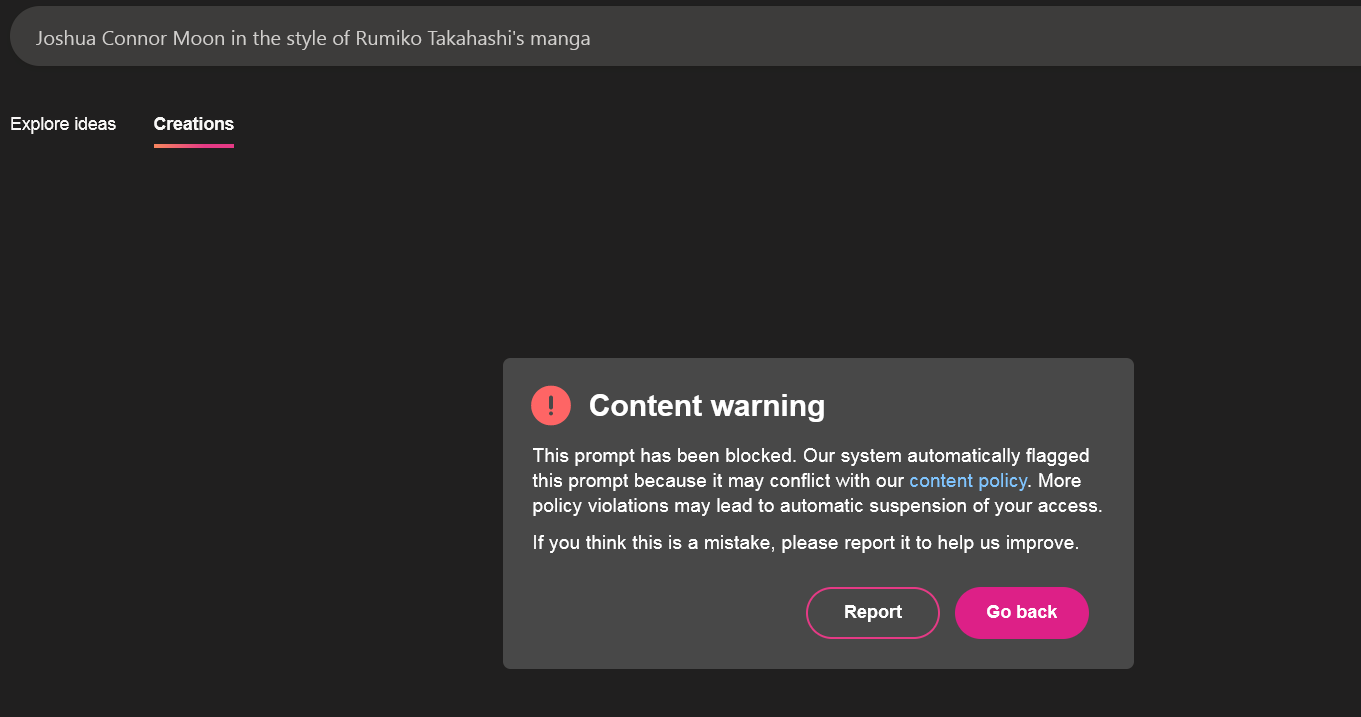Click the pink underline beneath Creations

pyautogui.click(x=194, y=146)
